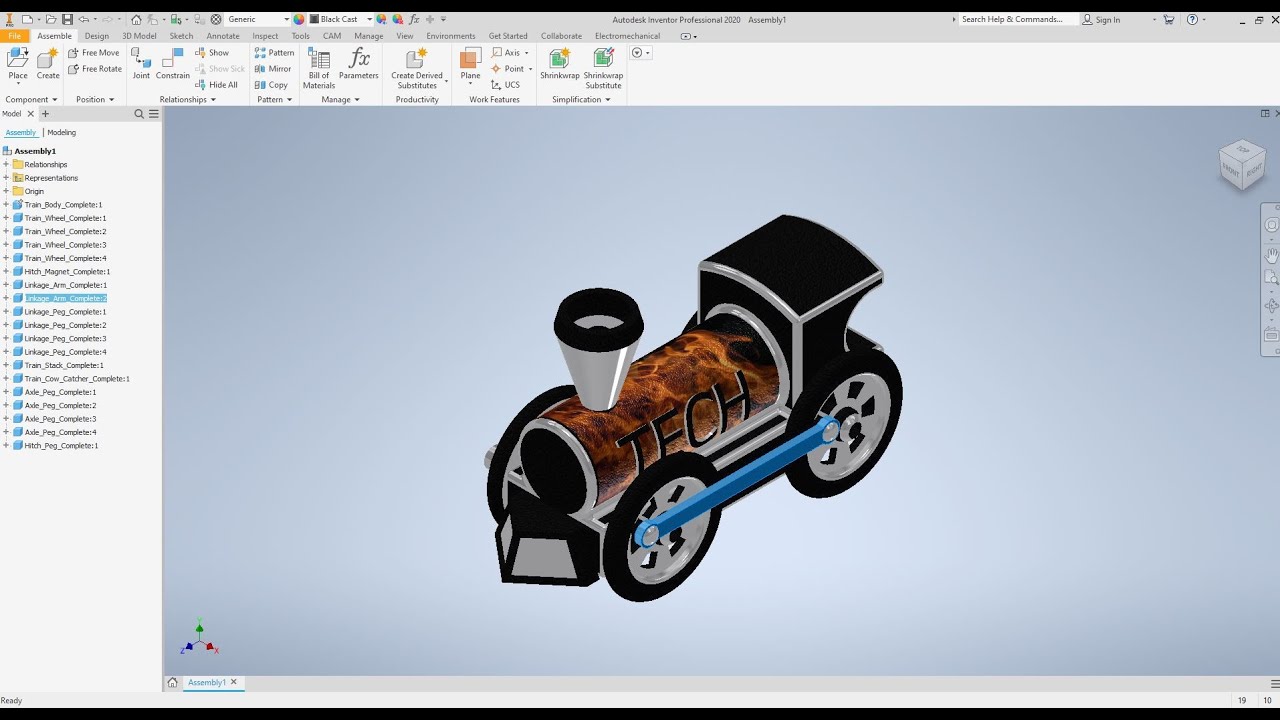Switch to the Inspect ribbon tab
Image resolution: width=1280 pixels, height=720 pixels.
(266, 36)
